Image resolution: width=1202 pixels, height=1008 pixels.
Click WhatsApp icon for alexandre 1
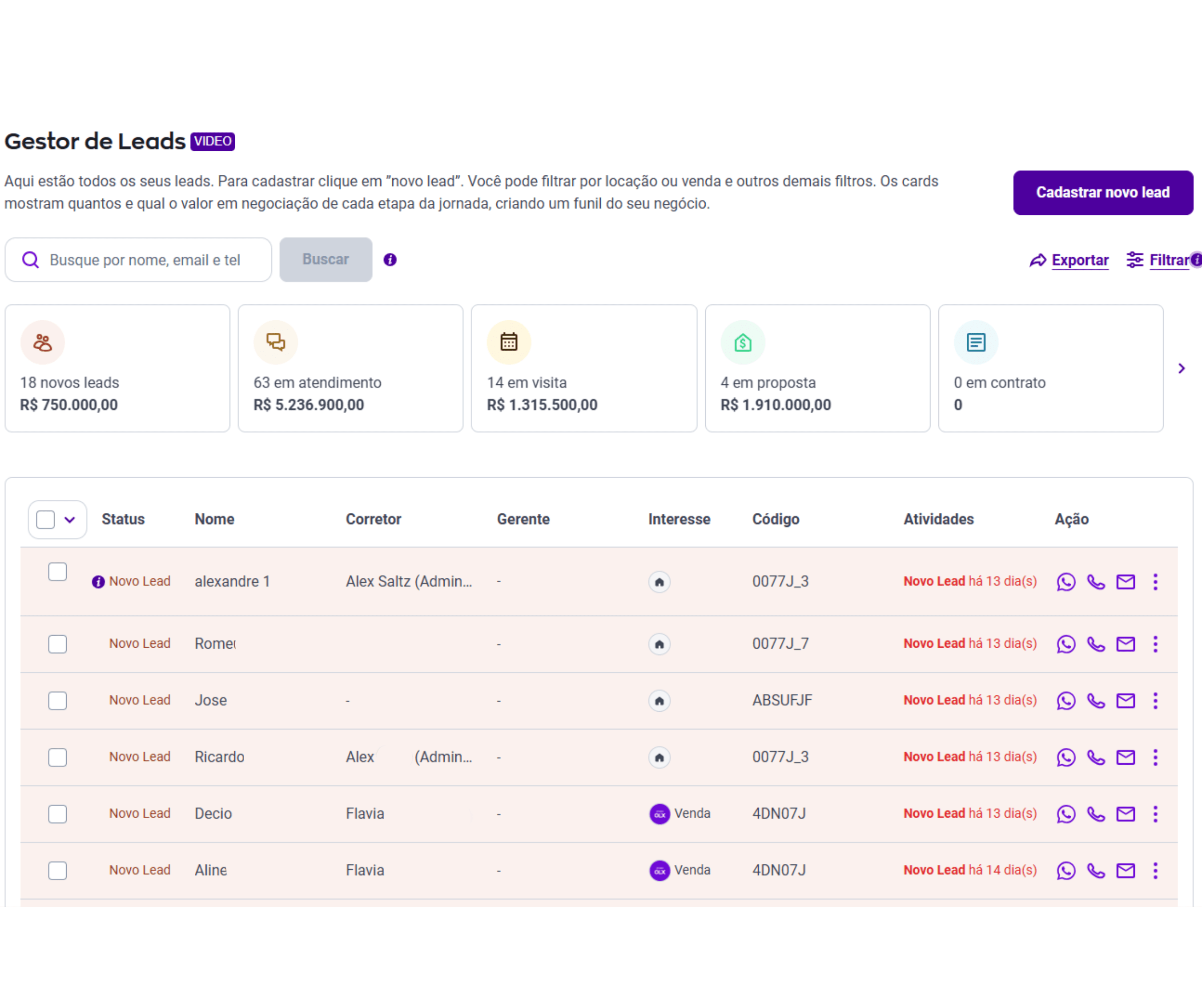pyautogui.click(x=1066, y=582)
